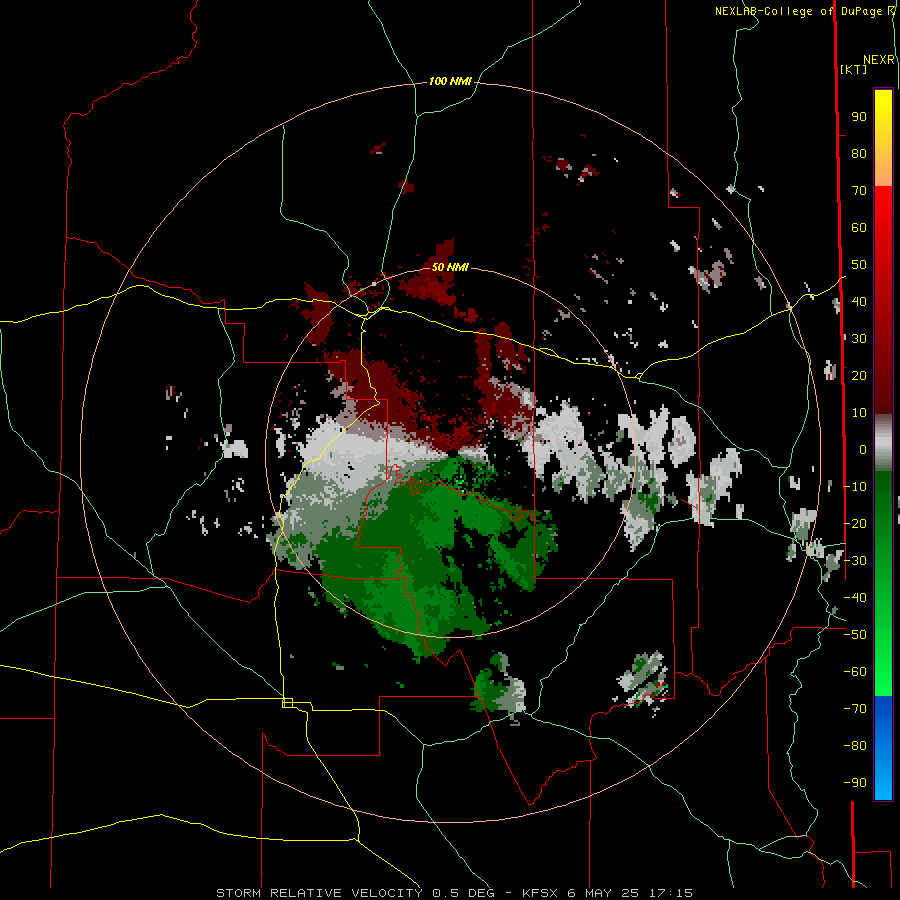The width and height of the screenshot is (900, 900).
Task: Click the 90 value on velocity scale
Action: click(859, 117)
